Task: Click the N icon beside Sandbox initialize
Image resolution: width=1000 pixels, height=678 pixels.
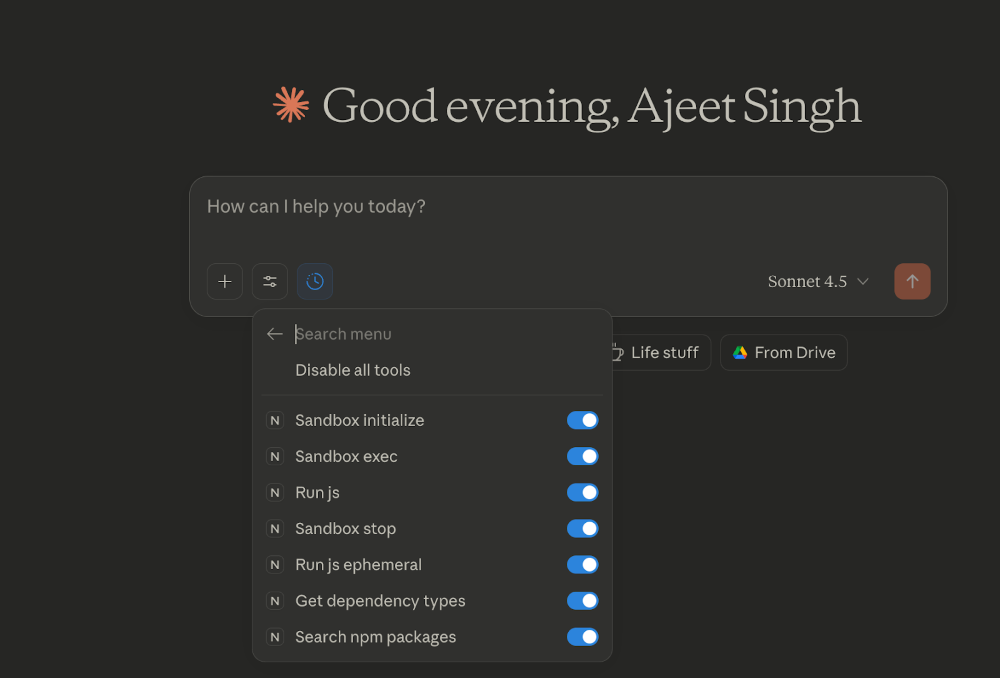Action: coord(275,421)
